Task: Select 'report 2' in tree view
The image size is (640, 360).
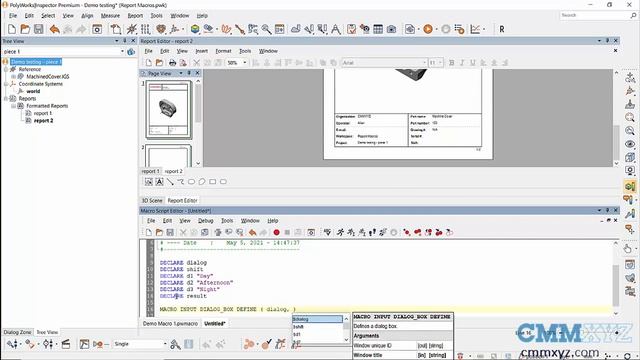Action: coord(44,120)
